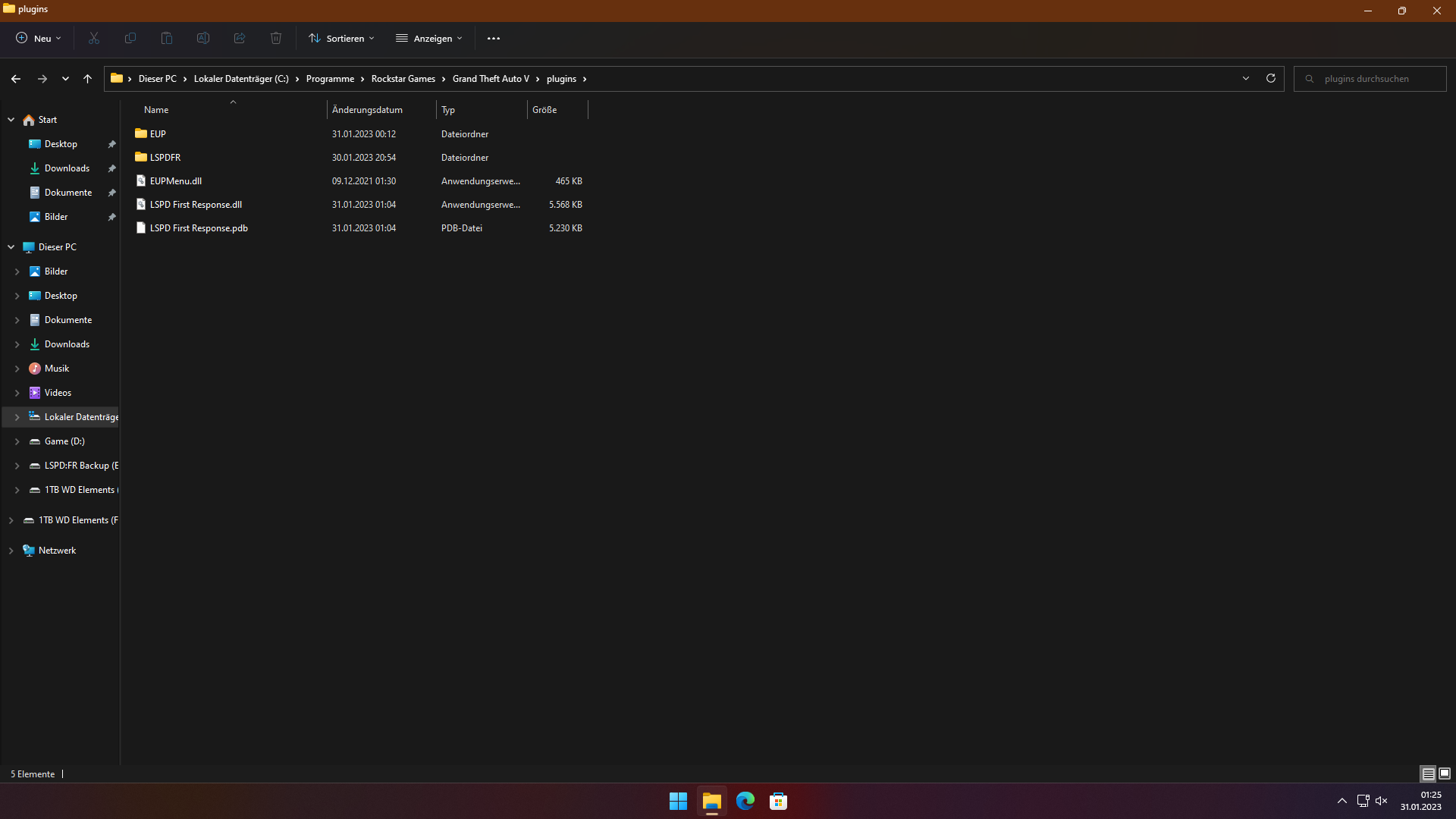Click the Cut scissors icon in toolbar
This screenshot has width=1456, height=819.
coord(94,38)
